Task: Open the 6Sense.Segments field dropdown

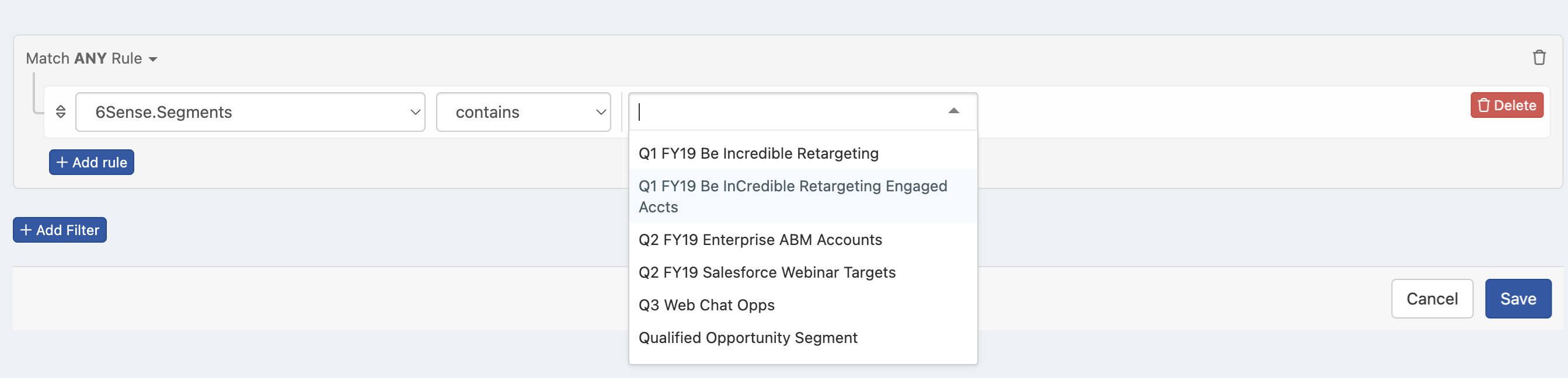Action: coord(250,112)
